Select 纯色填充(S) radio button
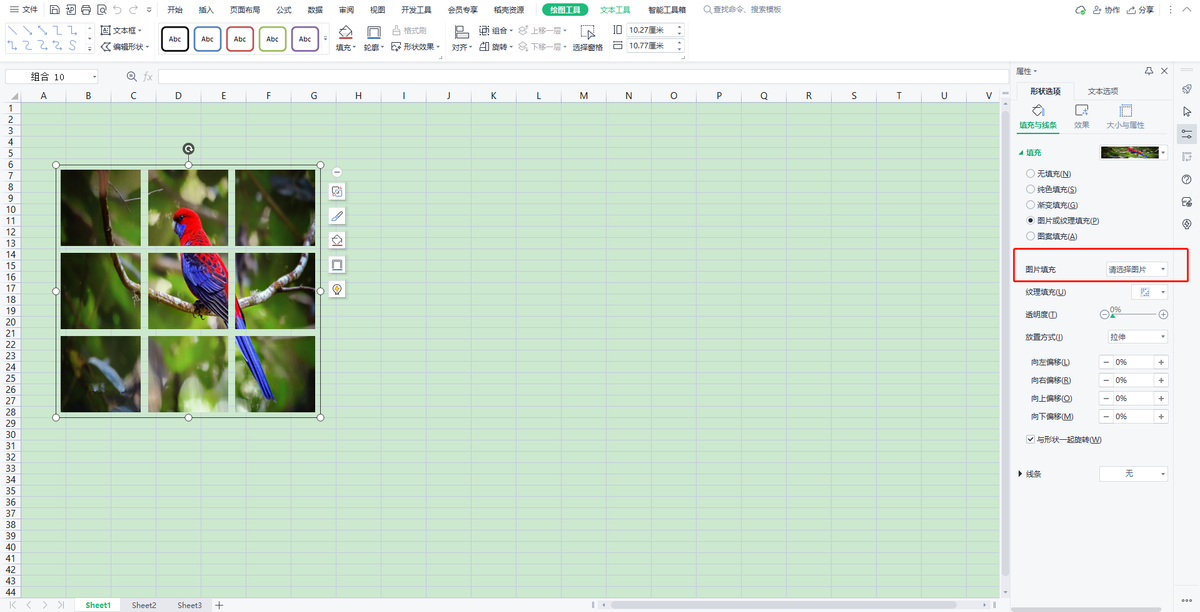 click(1031, 189)
